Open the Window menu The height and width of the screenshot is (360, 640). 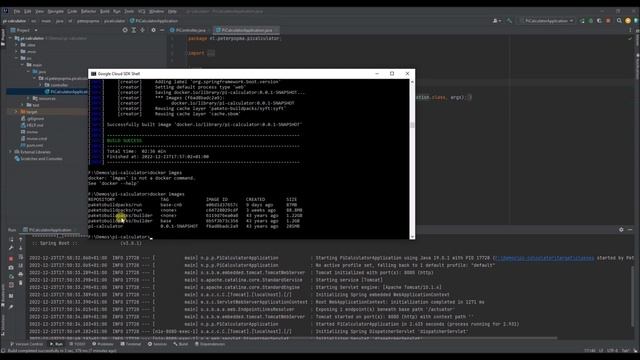(156, 11)
